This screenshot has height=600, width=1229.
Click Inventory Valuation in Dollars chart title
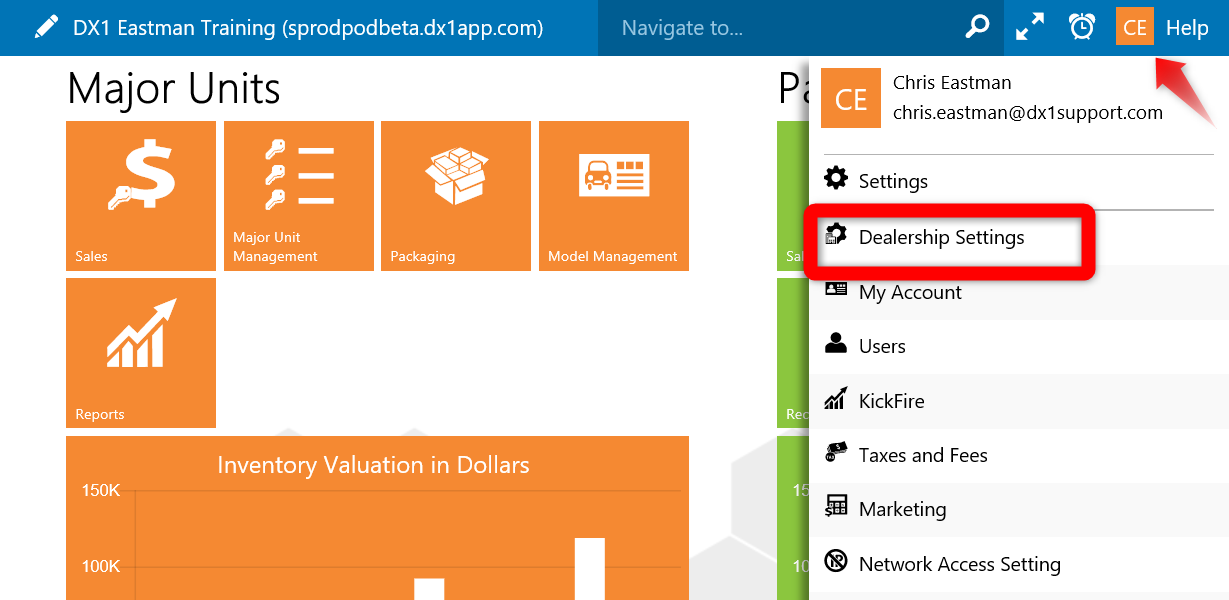[x=373, y=465]
